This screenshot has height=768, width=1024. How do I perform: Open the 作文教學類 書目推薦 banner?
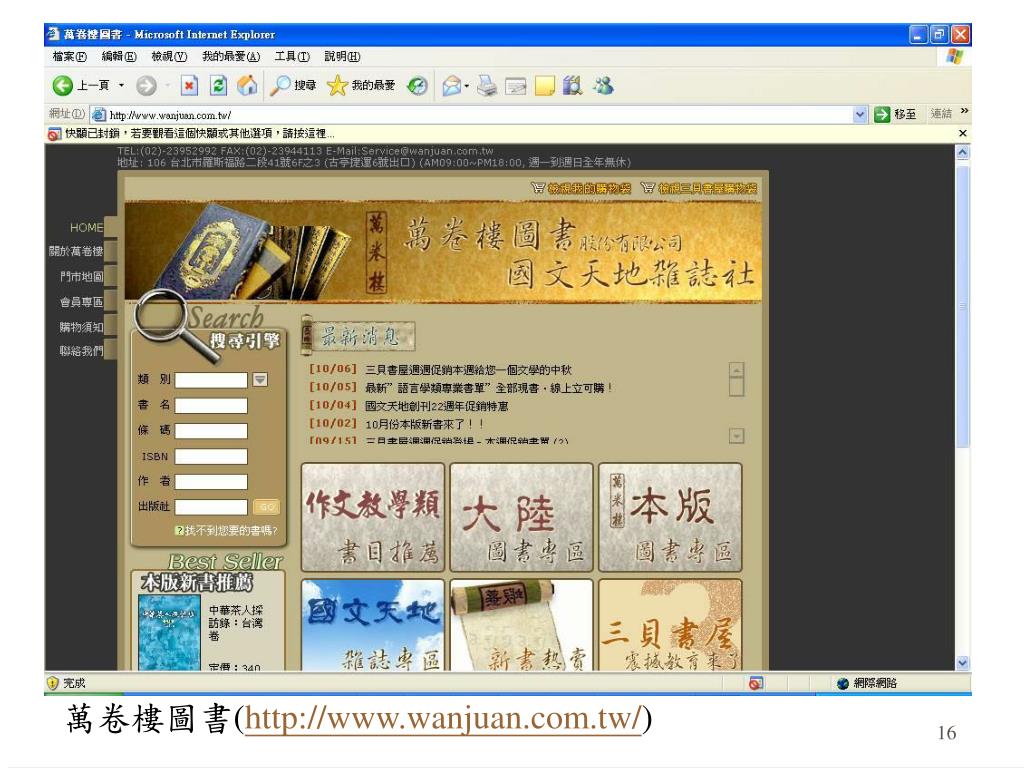[x=373, y=517]
